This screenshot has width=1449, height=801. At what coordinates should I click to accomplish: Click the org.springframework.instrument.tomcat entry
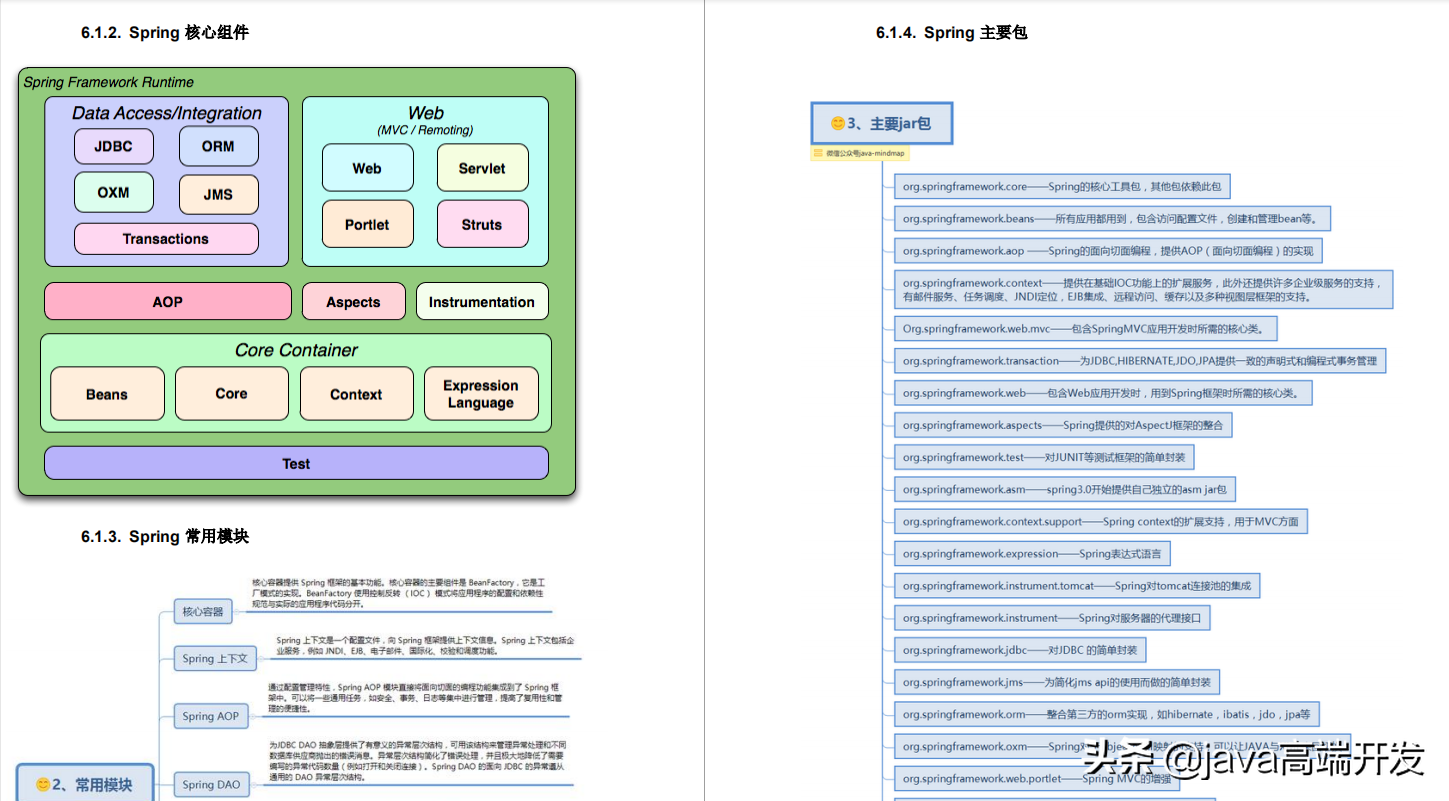1076,585
